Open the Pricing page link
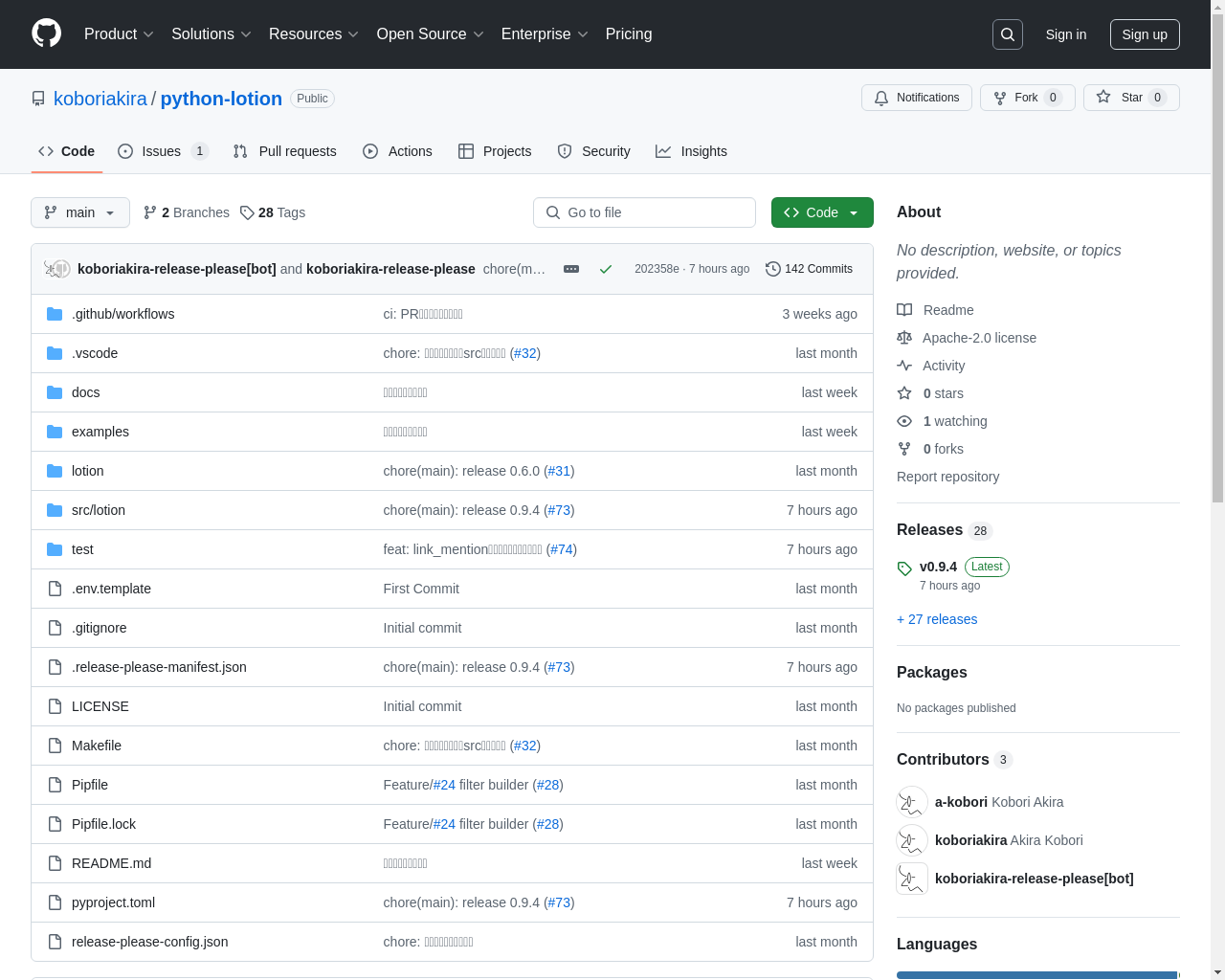The height and width of the screenshot is (980, 1225). (x=629, y=34)
